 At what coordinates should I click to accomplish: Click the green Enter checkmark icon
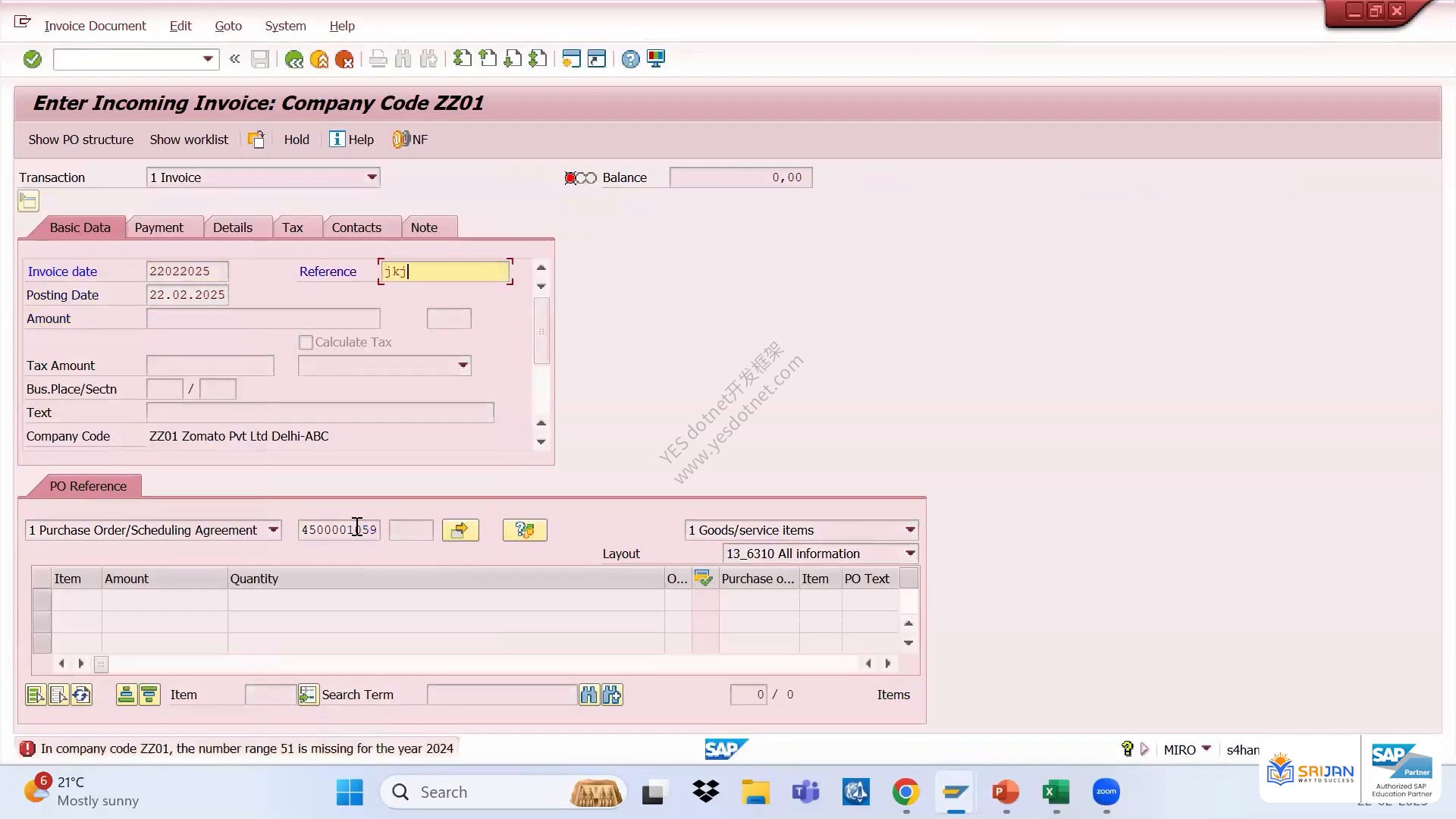pos(32,59)
